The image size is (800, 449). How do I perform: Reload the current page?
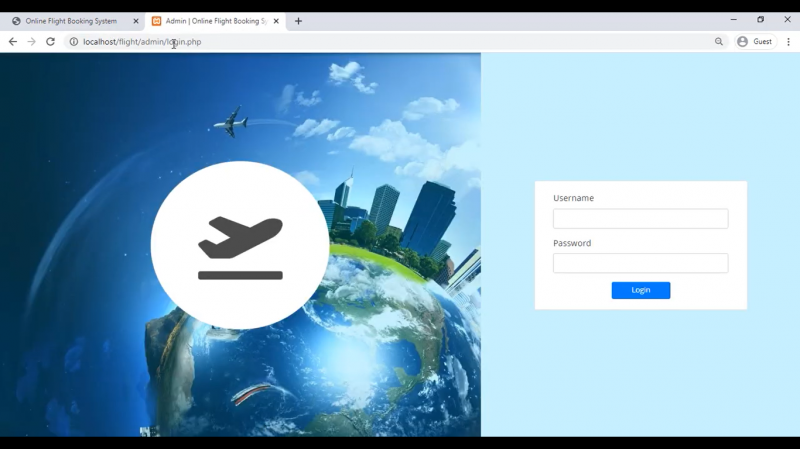(x=51, y=42)
